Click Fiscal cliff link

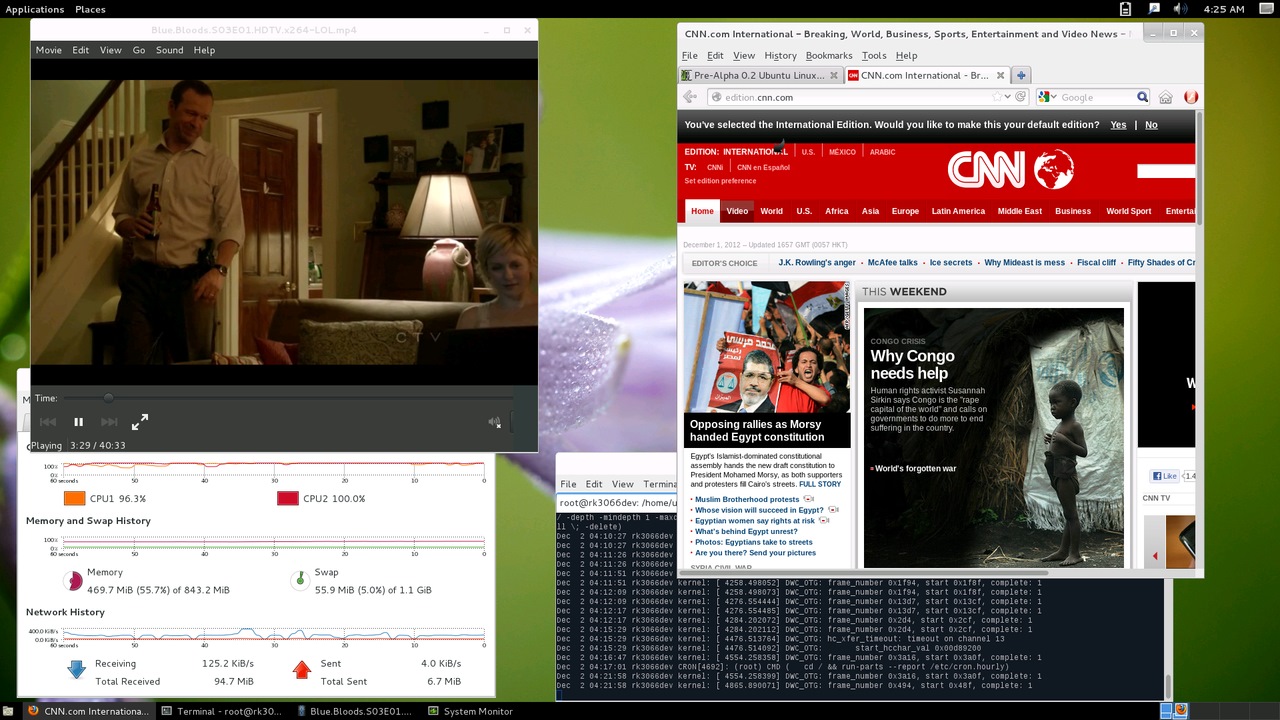tap(1096, 263)
